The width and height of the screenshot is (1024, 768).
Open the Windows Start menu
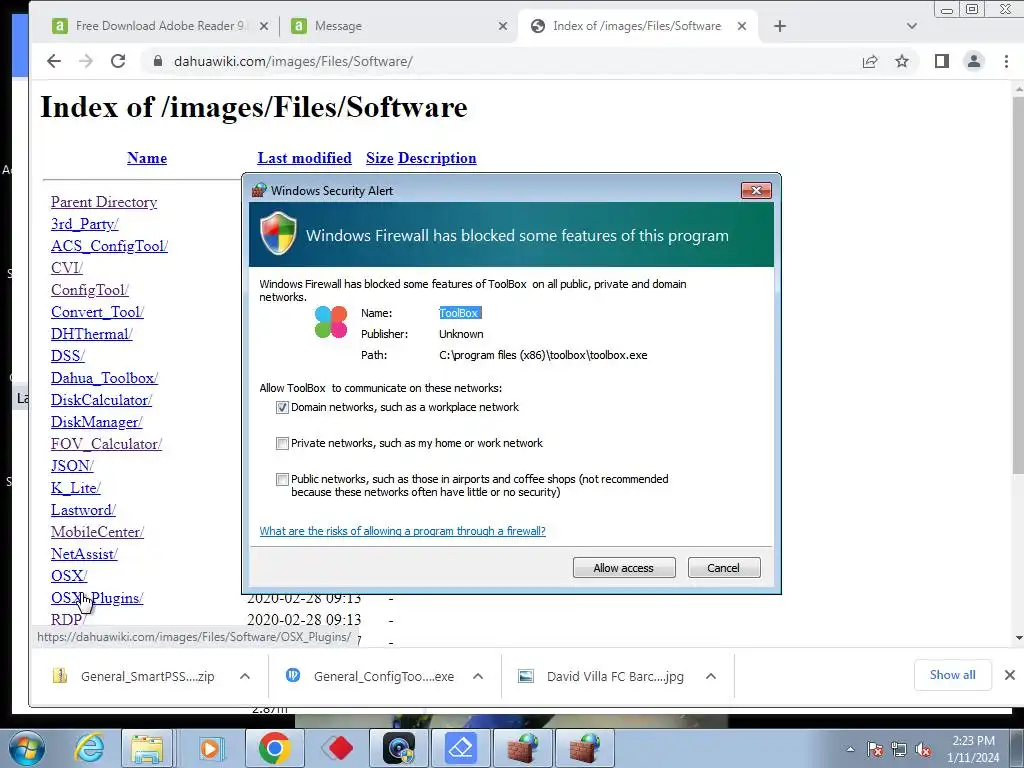pyautogui.click(x=27, y=748)
